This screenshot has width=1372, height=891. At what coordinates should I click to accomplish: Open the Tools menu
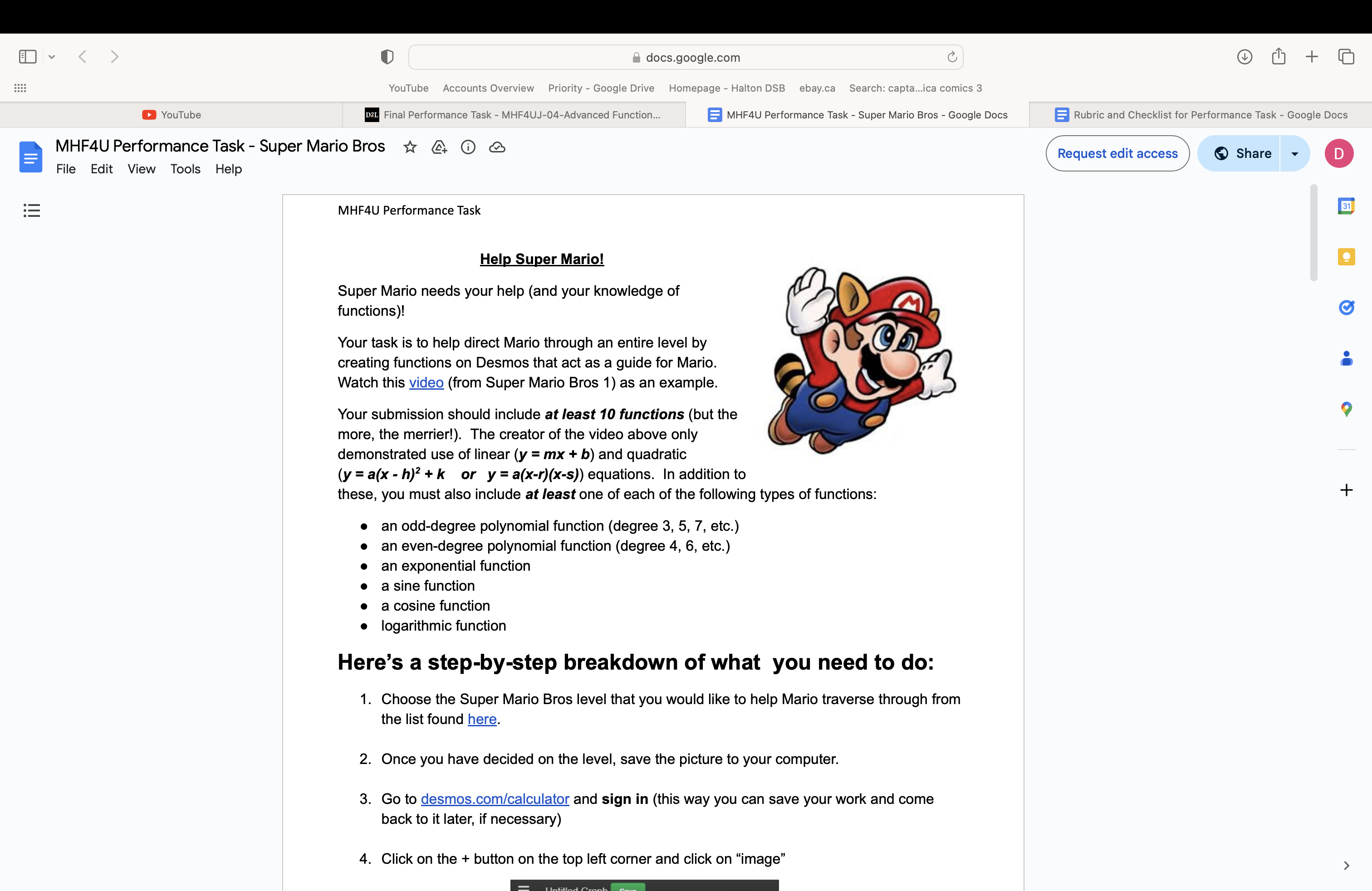tap(185, 169)
